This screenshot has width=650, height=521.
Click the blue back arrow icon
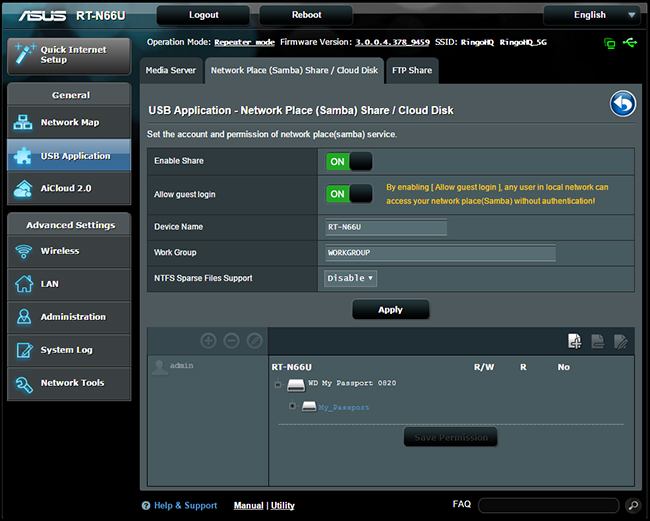(x=623, y=103)
